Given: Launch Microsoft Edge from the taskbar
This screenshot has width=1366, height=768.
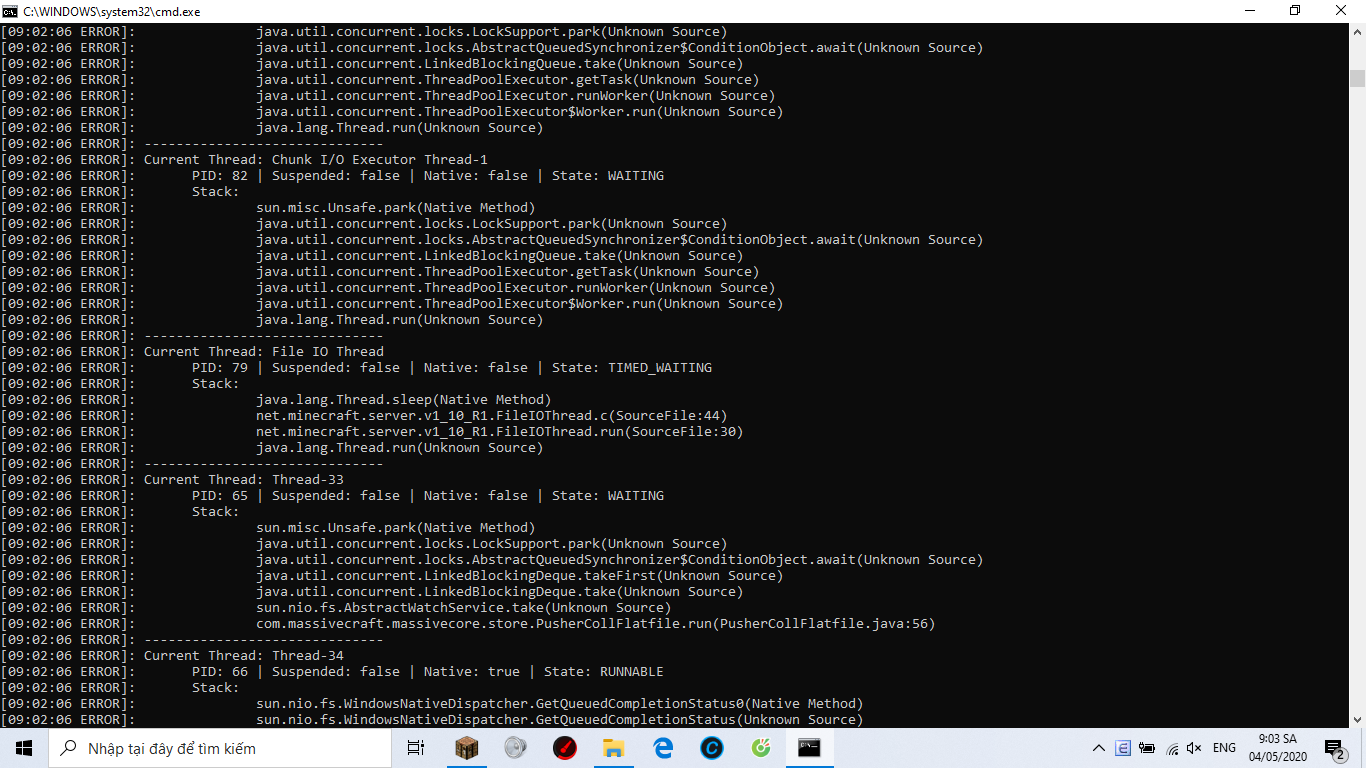Looking at the screenshot, I should coord(663,748).
